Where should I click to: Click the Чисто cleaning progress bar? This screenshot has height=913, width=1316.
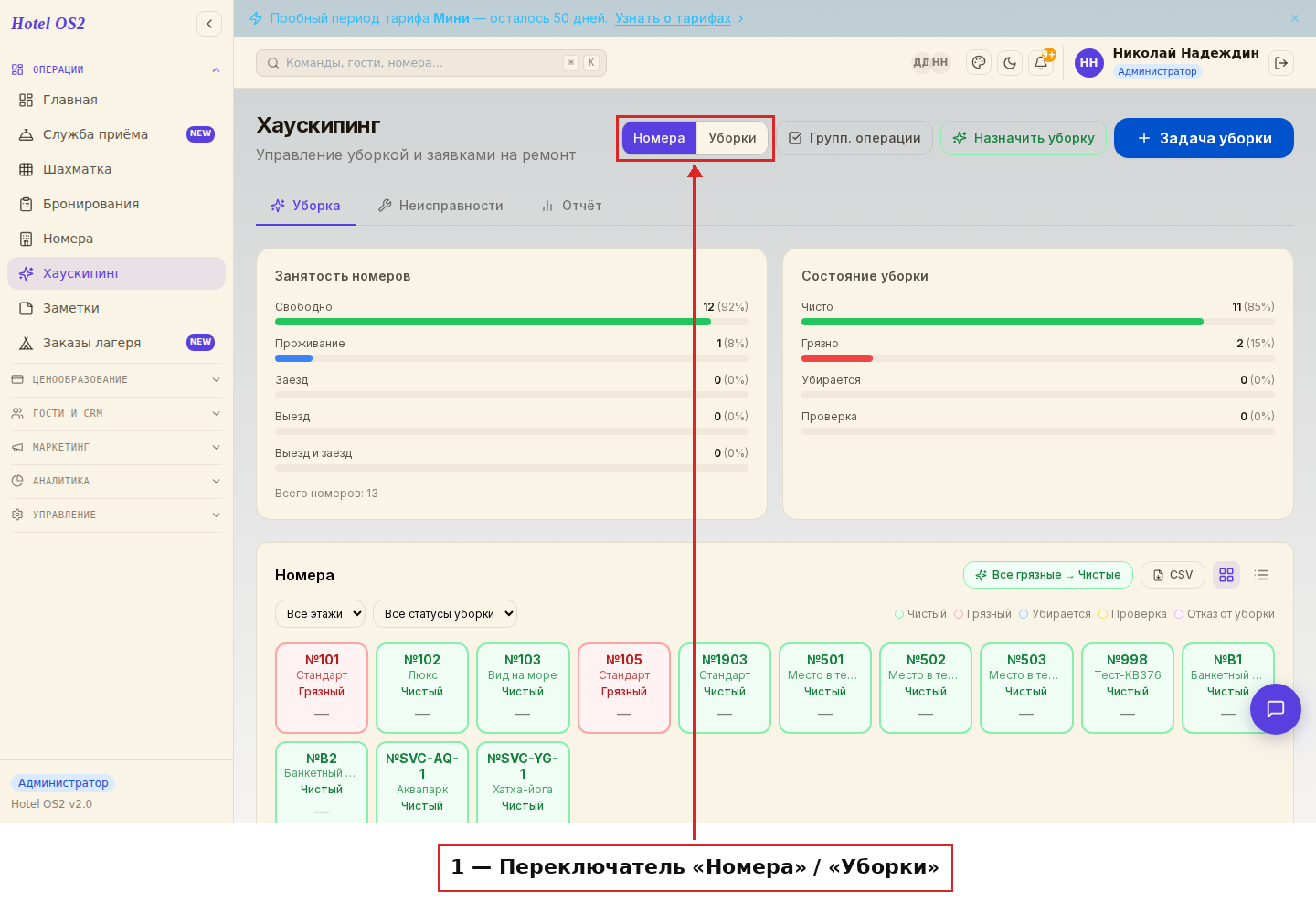pos(1038,322)
